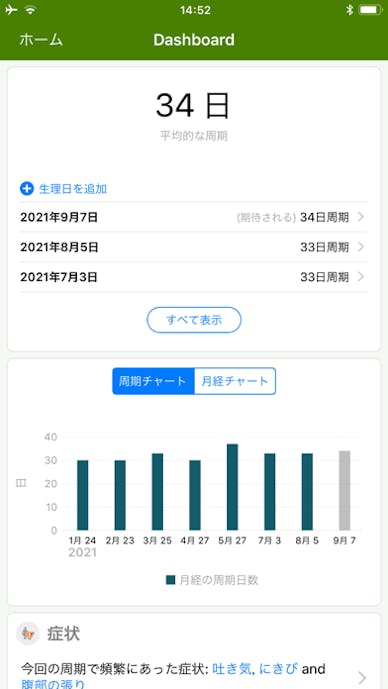
Task: Tap the 月経の周期日数 legend square
Action: [170, 580]
